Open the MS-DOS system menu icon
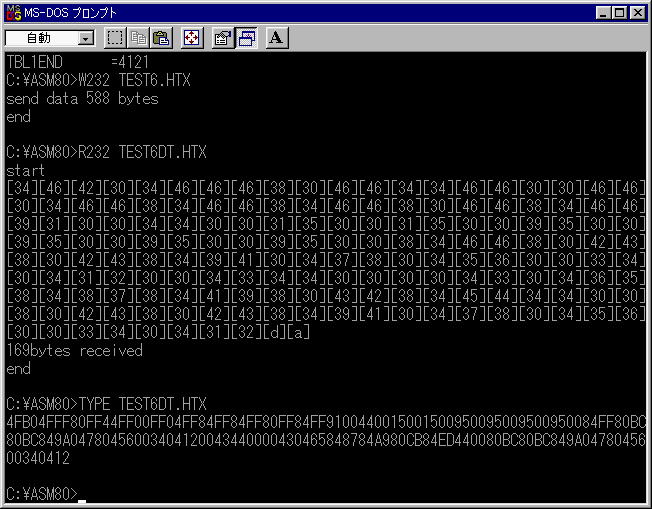The width and height of the screenshot is (652, 509). [x=12, y=12]
